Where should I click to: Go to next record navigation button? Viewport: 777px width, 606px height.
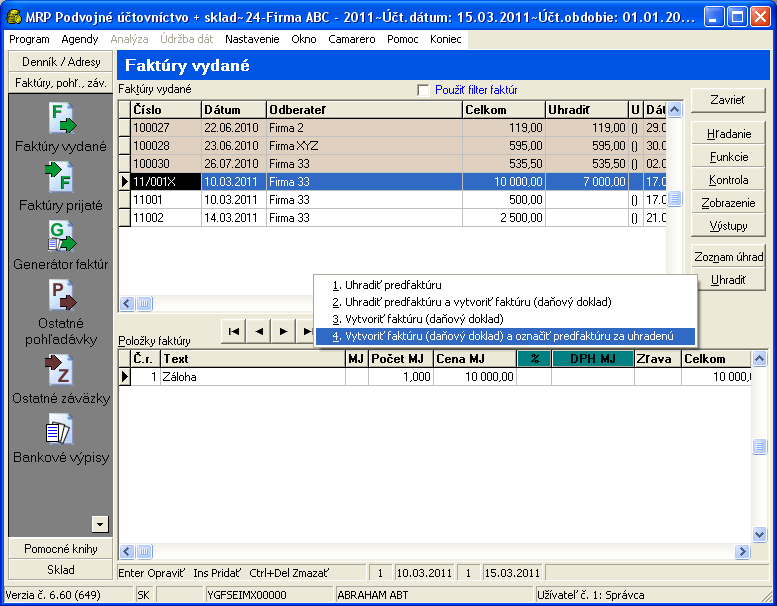(x=283, y=331)
